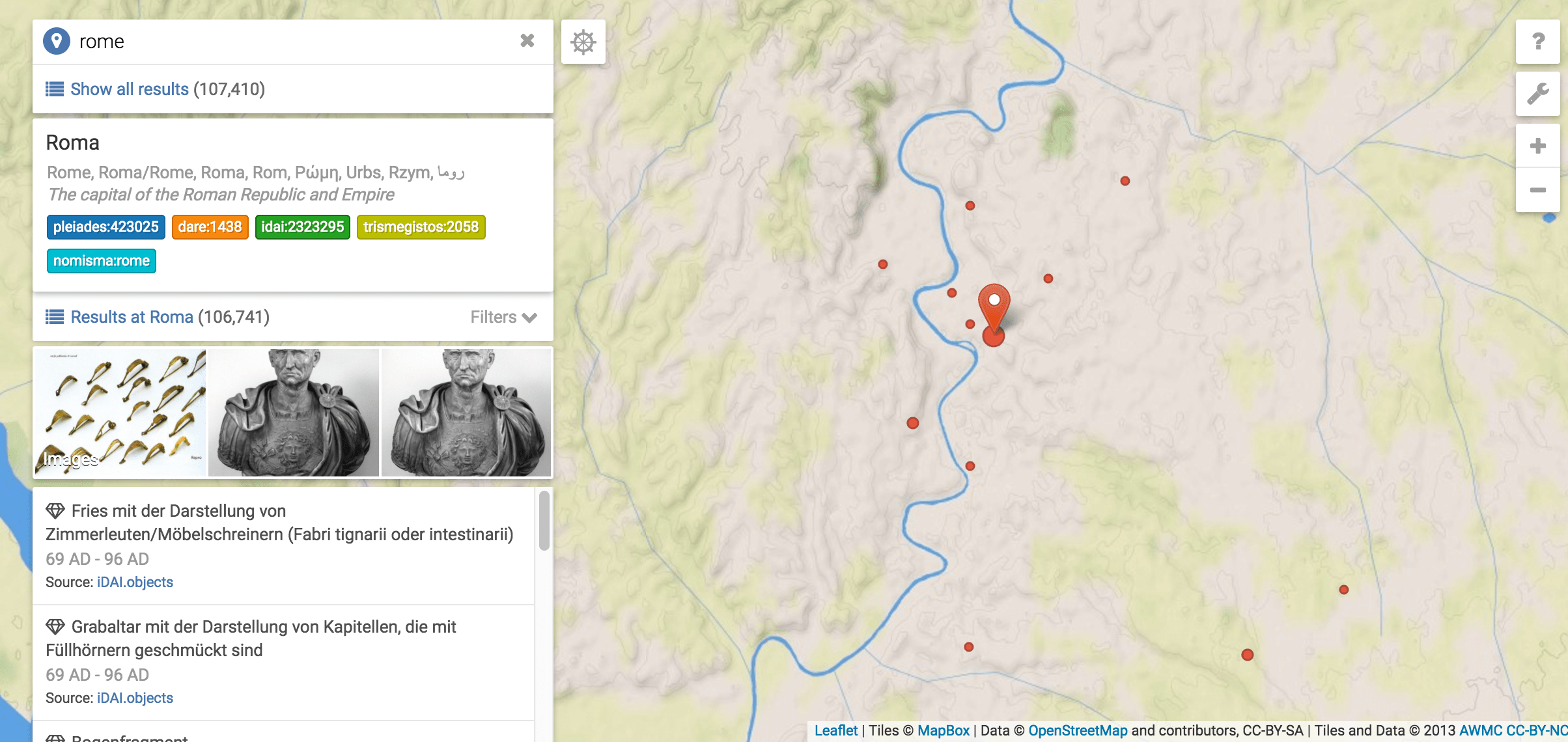The width and height of the screenshot is (1568, 742).
Task: Open the help question mark button
Action: pyautogui.click(x=1537, y=42)
